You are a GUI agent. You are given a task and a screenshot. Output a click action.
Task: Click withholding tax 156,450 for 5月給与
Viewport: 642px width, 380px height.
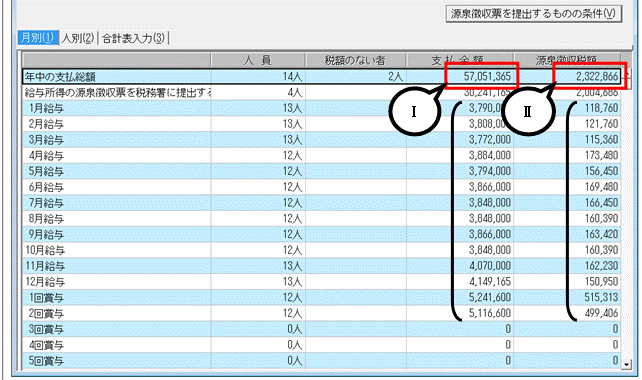(x=601, y=171)
